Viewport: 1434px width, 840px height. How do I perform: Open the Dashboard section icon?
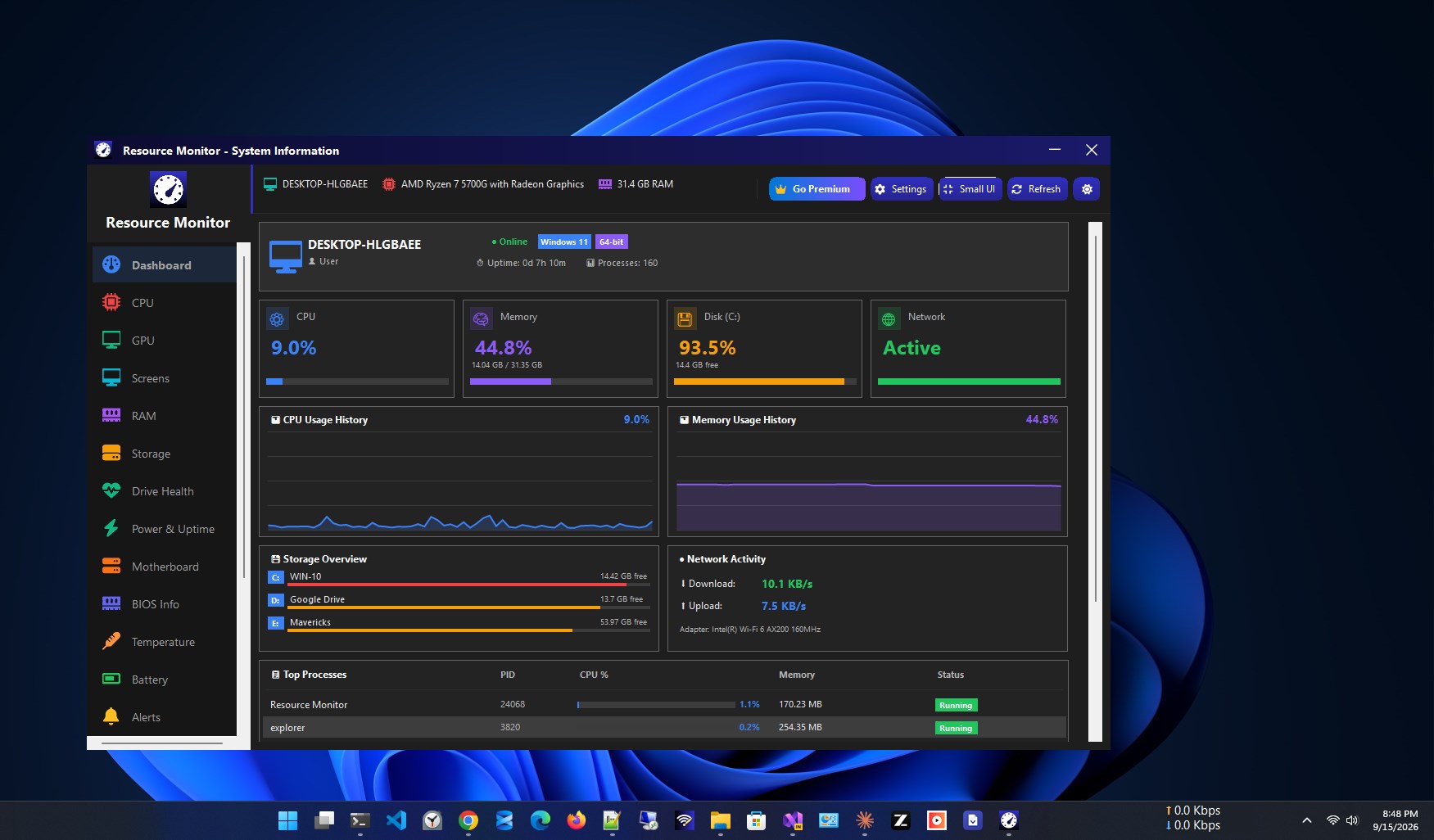111,264
